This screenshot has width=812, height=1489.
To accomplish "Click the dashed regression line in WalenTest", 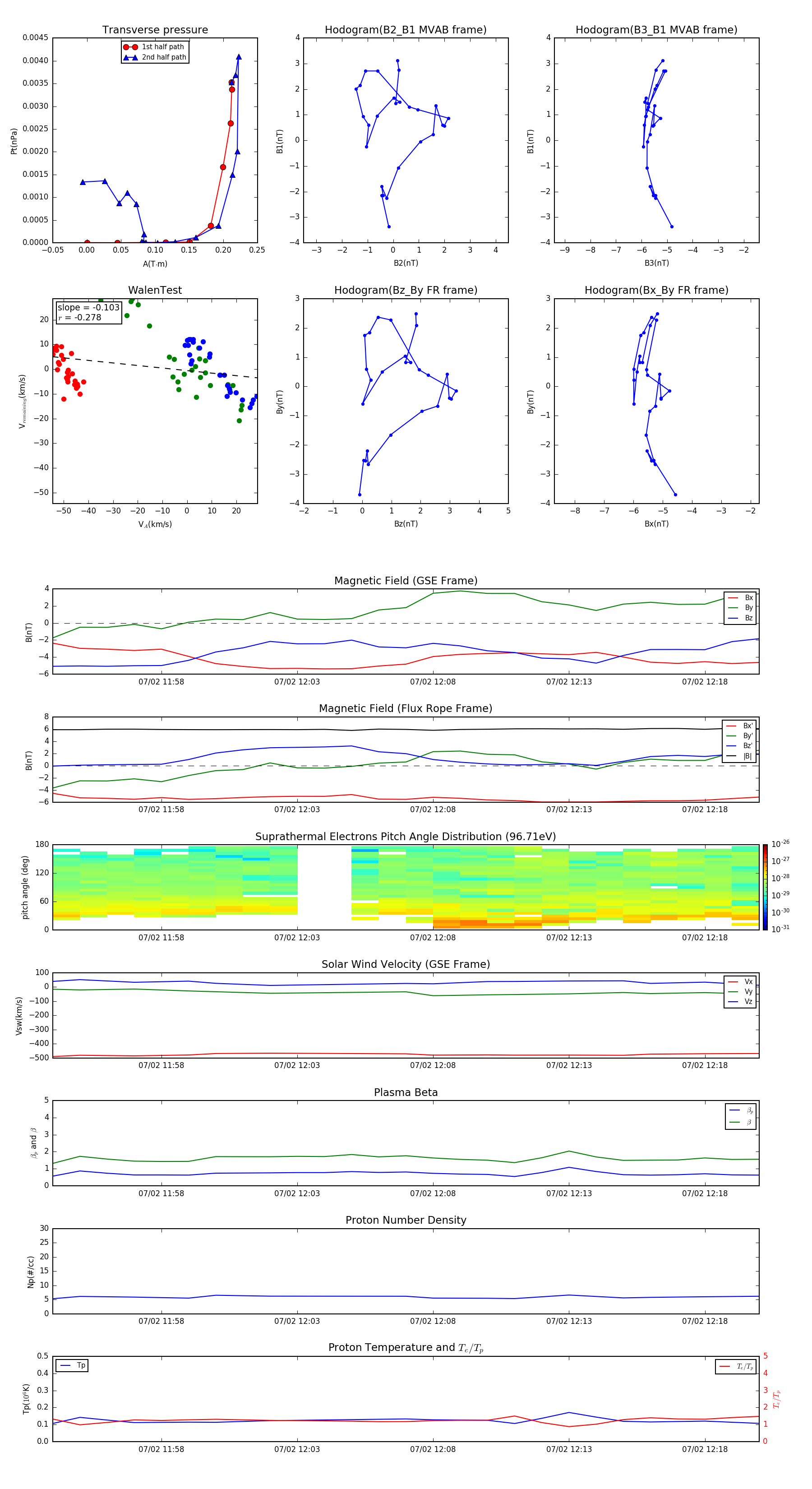I will (x=155, y=367).
